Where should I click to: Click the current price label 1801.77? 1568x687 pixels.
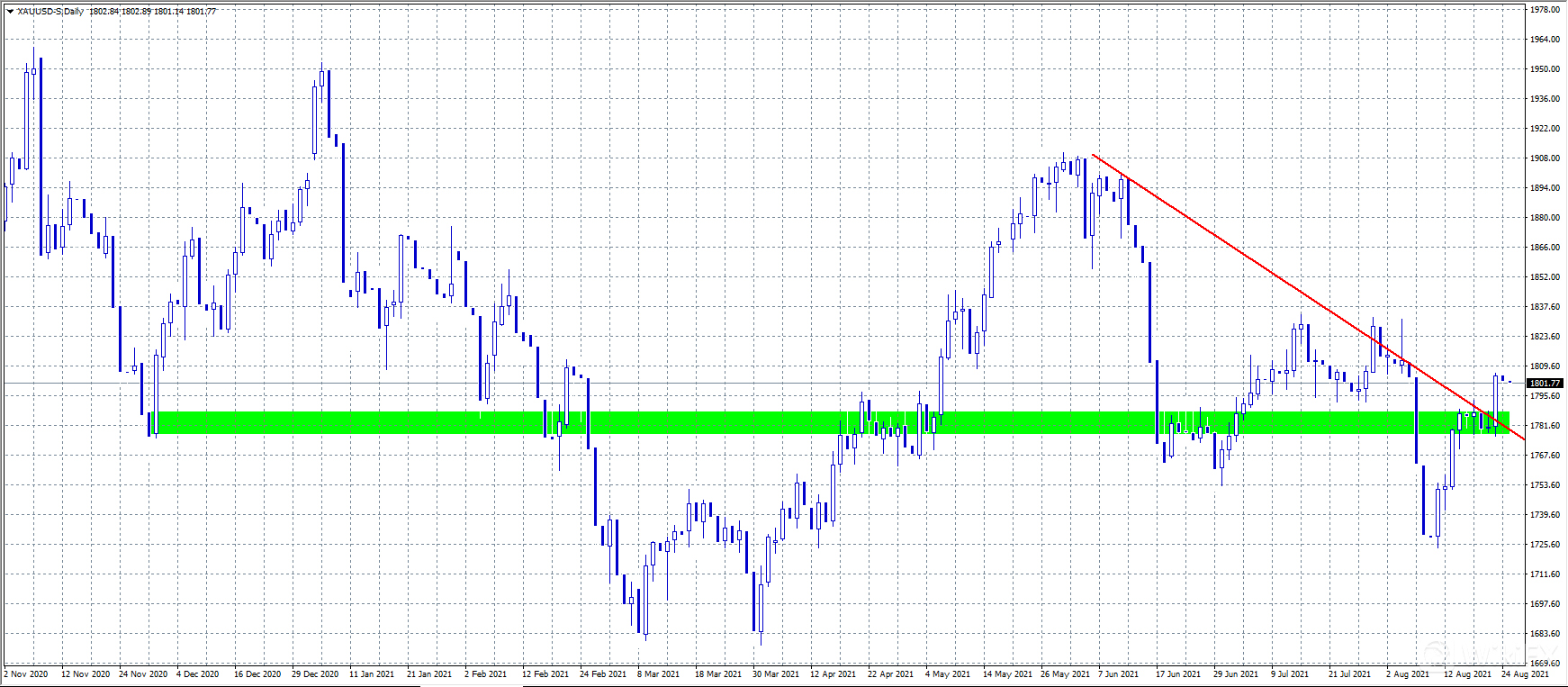[x=1545, y=383]
